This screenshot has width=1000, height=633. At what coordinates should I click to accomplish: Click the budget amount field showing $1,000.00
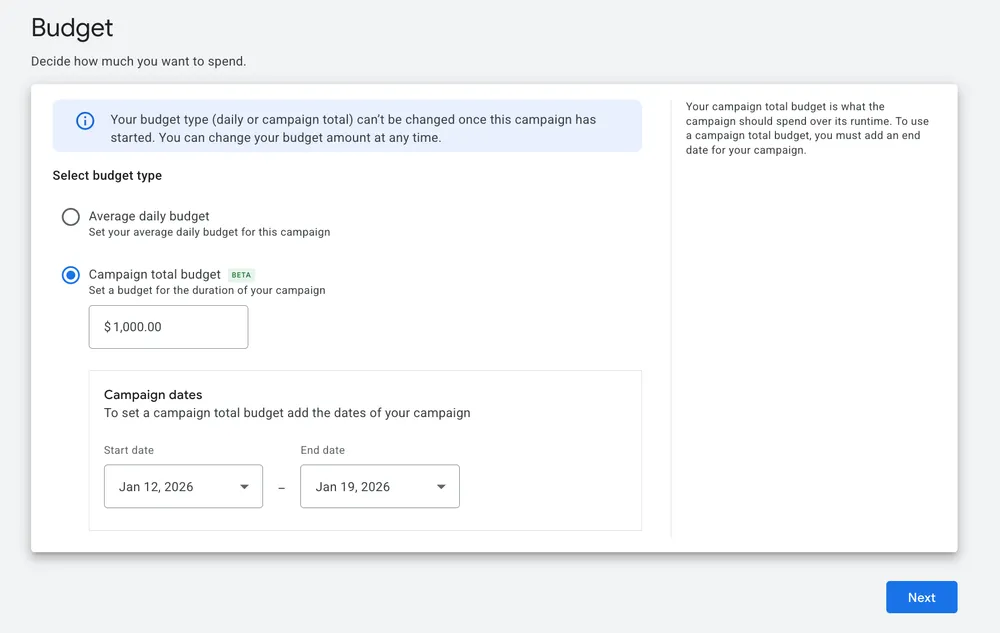(168, 327)
